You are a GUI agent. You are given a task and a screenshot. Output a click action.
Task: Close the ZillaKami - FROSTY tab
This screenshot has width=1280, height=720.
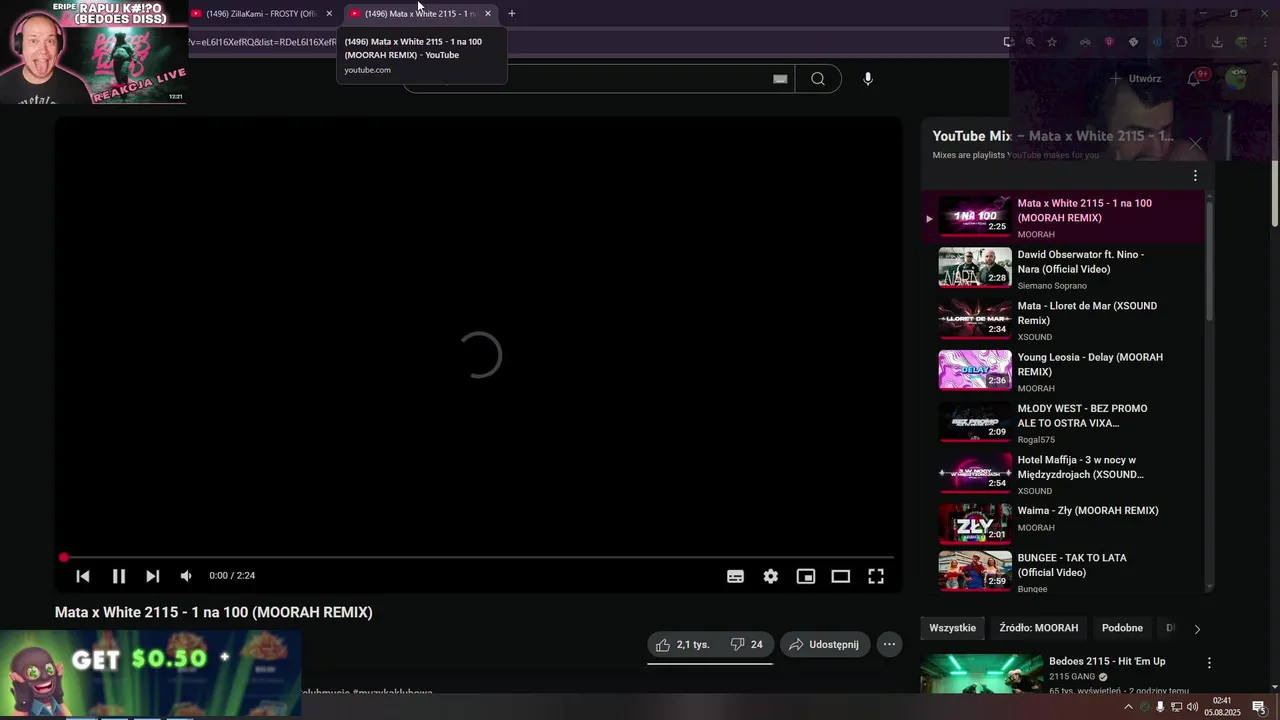(329, 14)
